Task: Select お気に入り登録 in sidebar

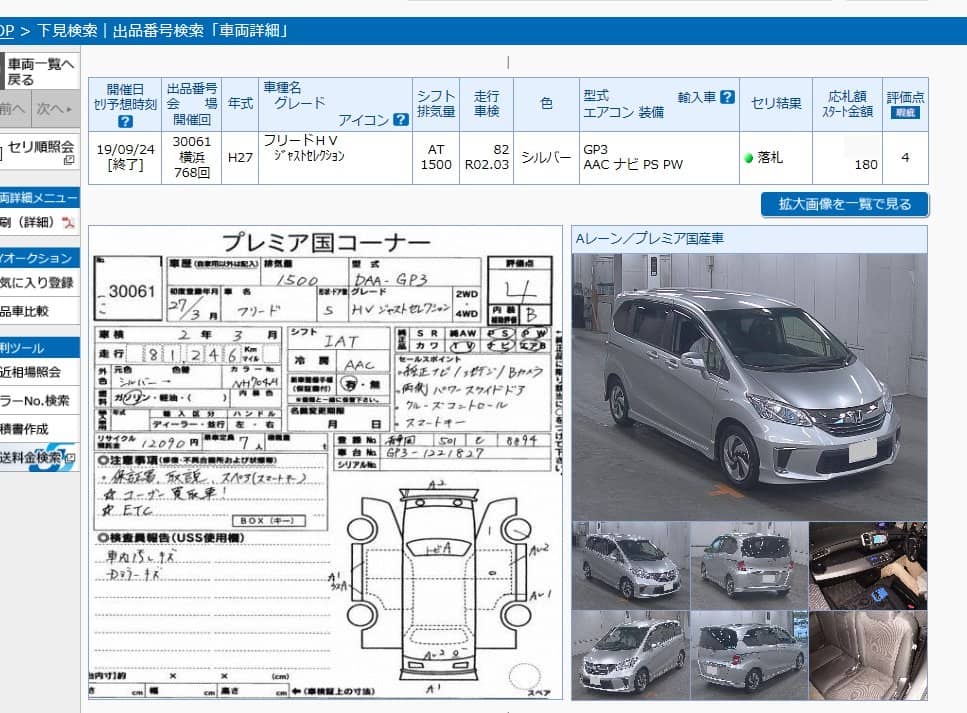Action: [x=39, y=282]
